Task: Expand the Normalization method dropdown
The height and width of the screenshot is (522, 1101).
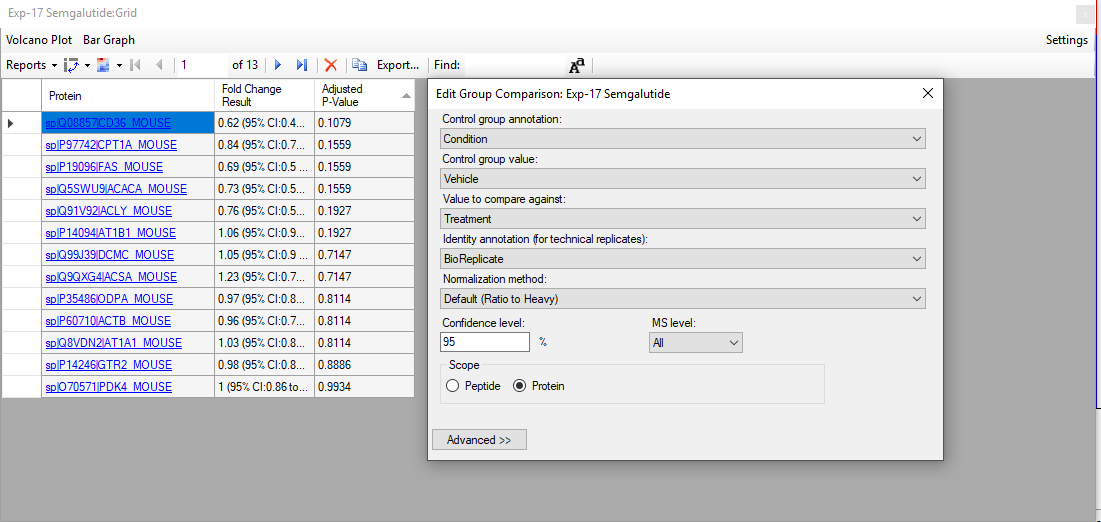Action: [683, 299]
